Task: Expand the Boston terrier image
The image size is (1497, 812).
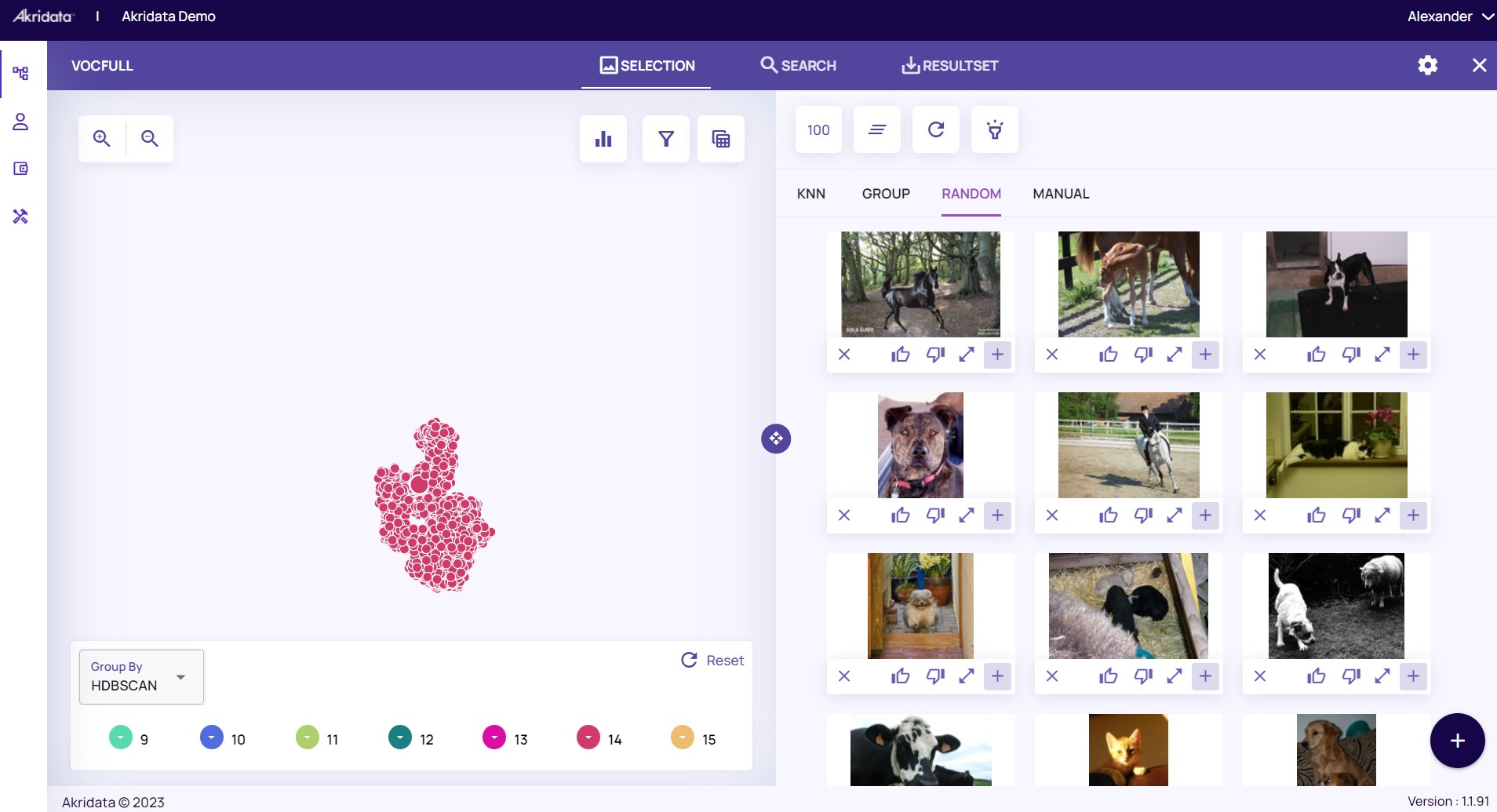Action: (x=1382, y=355)
